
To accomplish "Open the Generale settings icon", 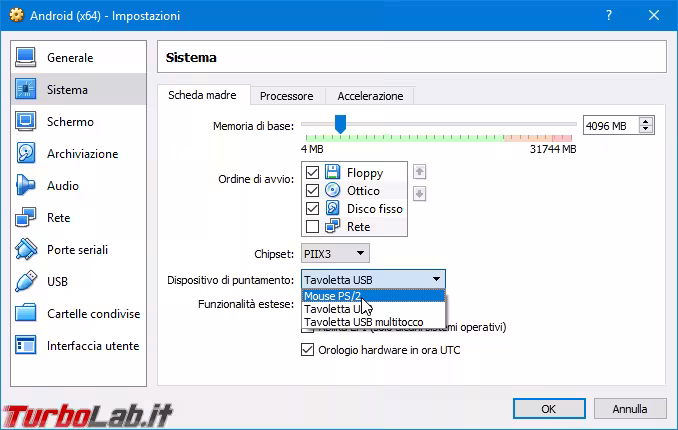I will [26, 58].
